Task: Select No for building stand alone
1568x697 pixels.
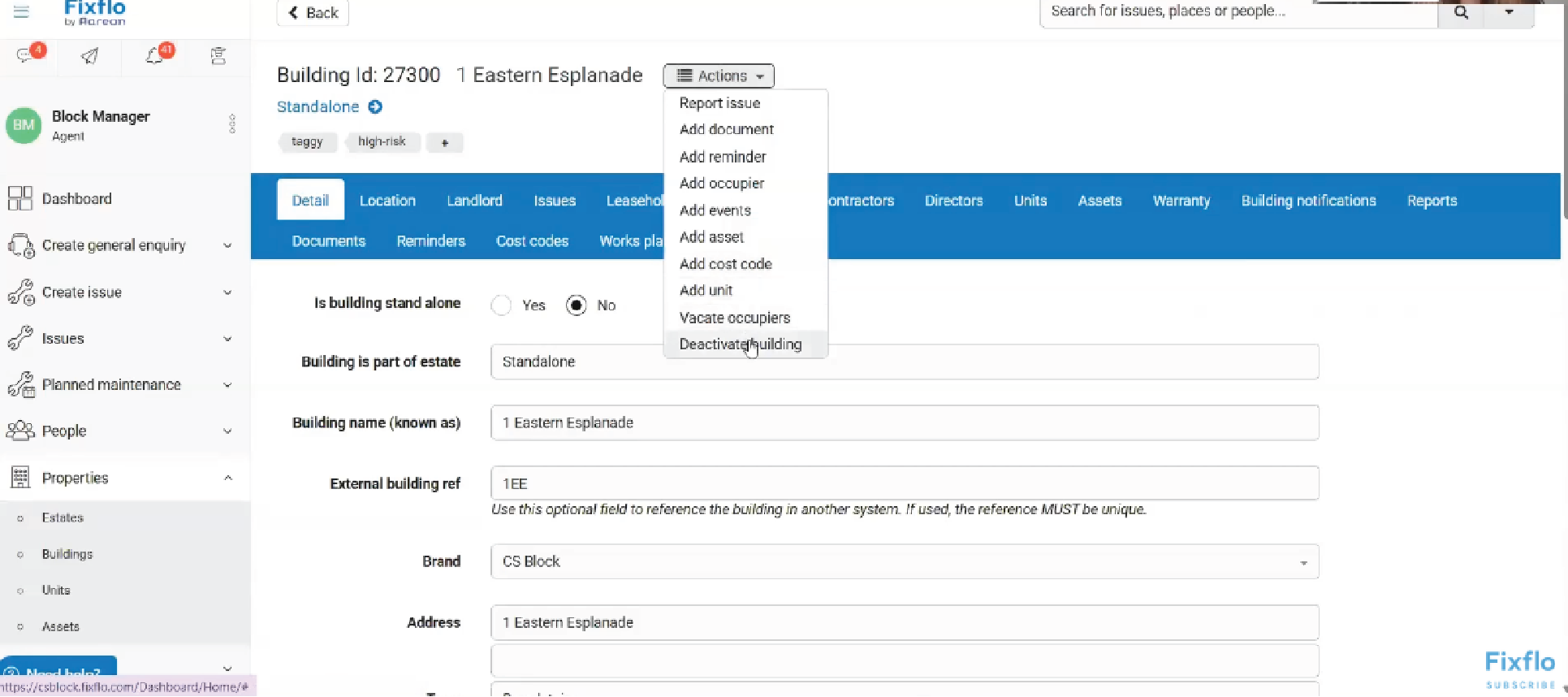Action: click(x=577, y=305)
